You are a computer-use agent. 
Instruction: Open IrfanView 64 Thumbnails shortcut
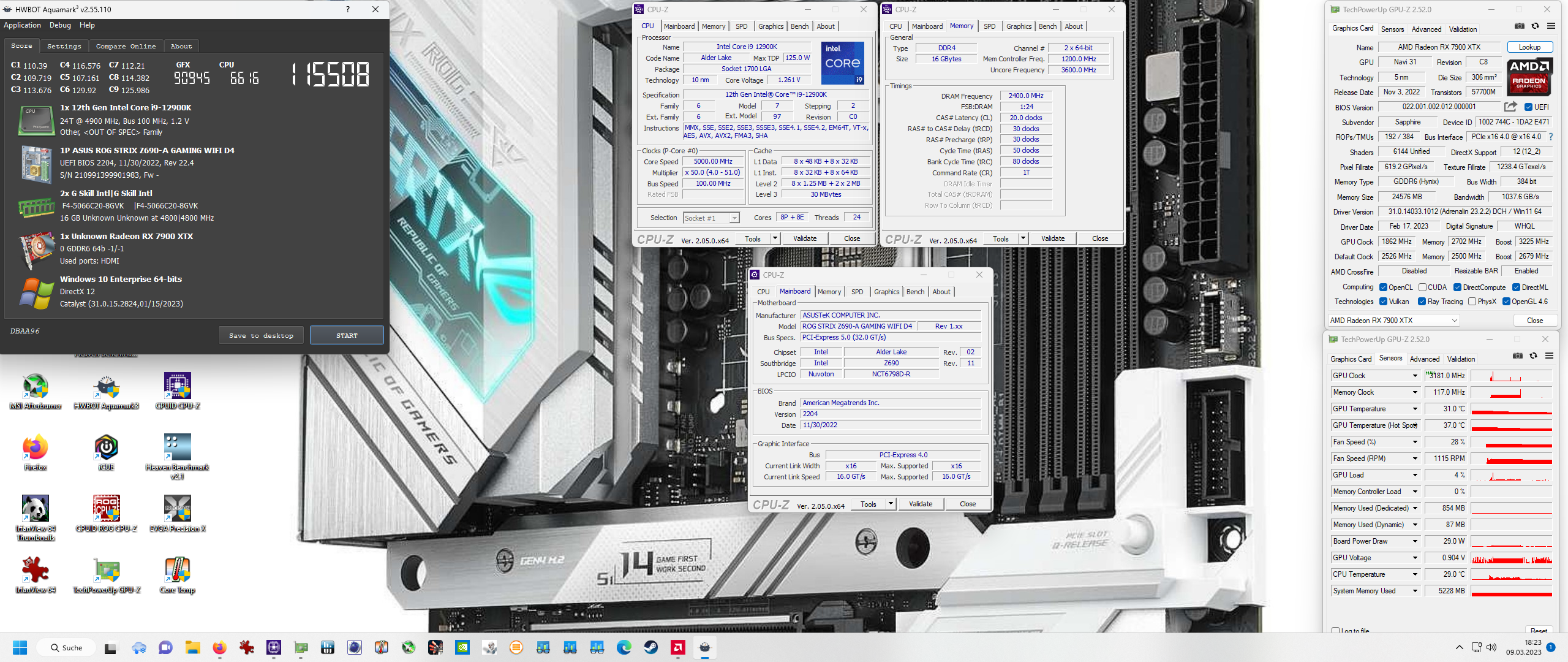(36, 518)
